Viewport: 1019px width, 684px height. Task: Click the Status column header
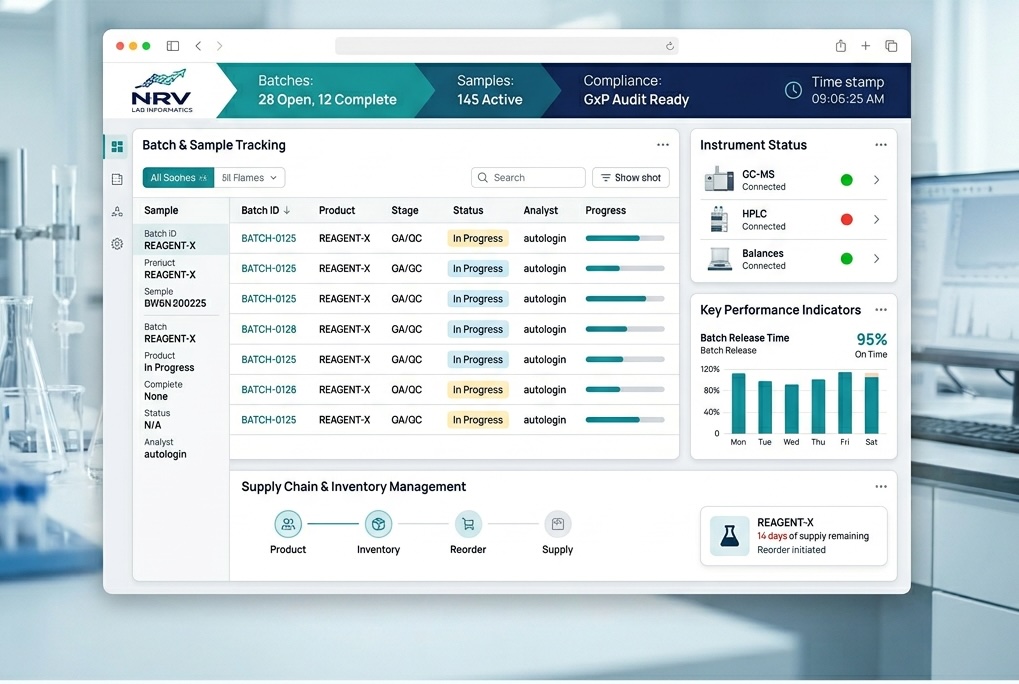click(x=468, y=210)
